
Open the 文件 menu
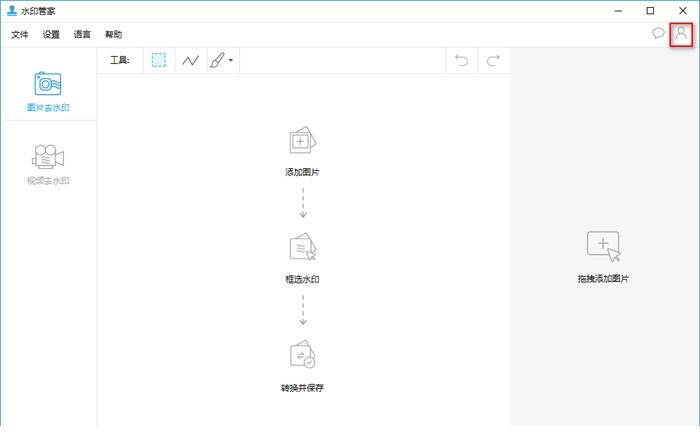pos(20,34)
